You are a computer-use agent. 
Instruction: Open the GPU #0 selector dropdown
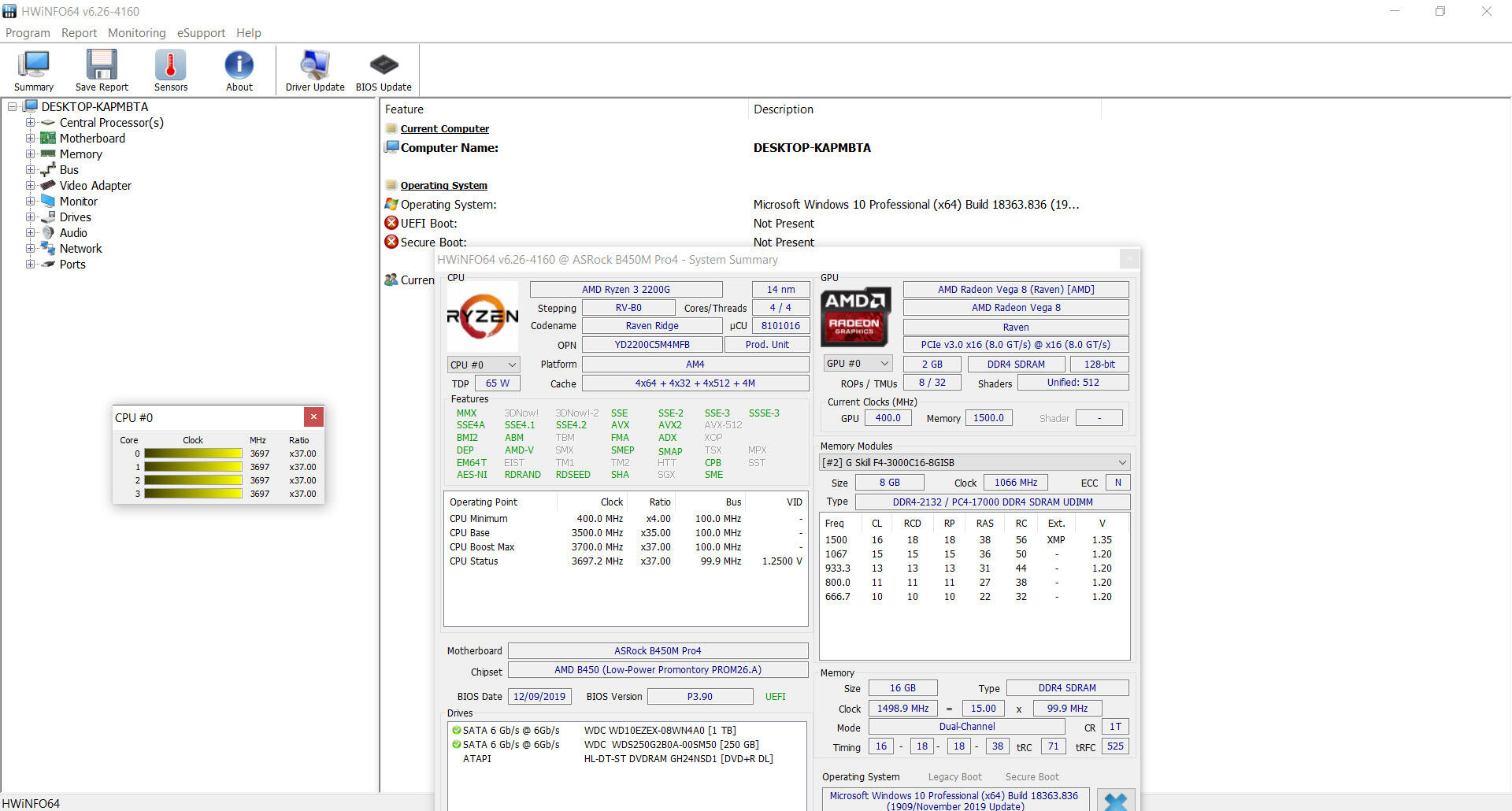pyautogui.click(x=857, y=363)
